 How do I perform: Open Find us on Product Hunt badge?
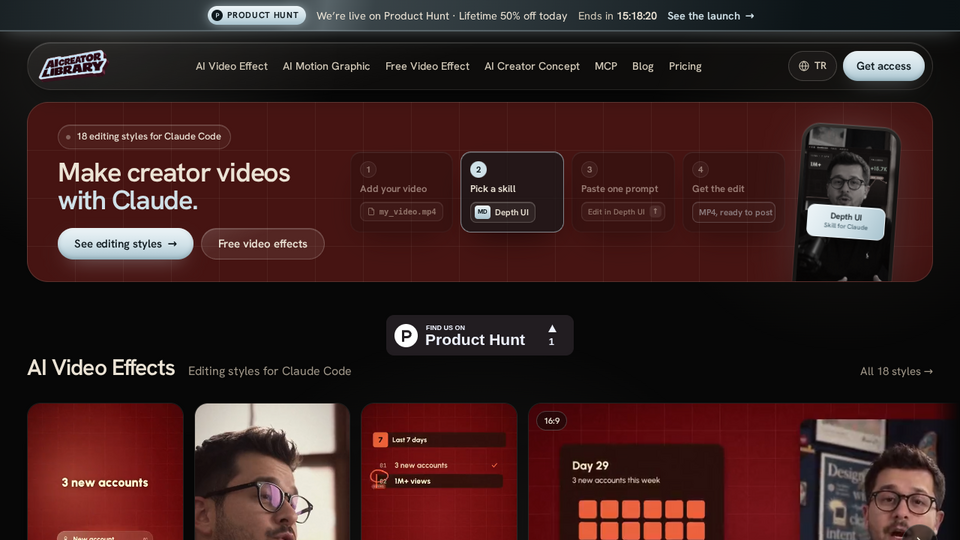click(x=479, y=336)
